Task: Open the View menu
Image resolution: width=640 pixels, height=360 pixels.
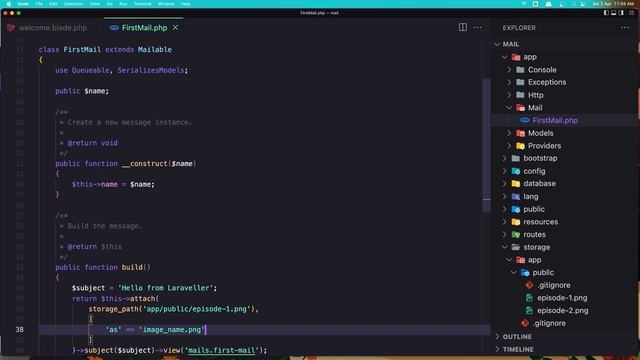Action: click(x=95, y=4)
